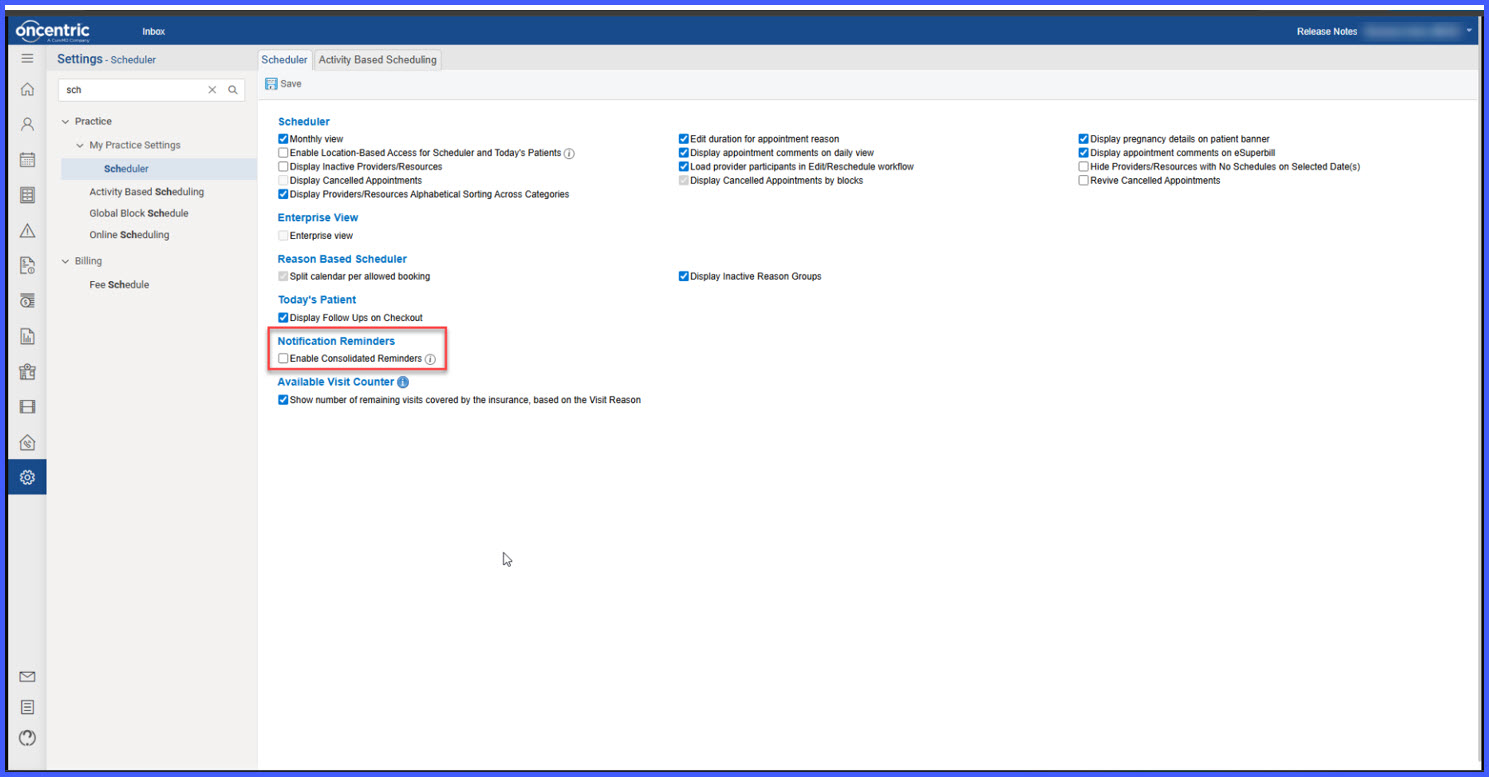The width and height of the screenshot is (1489, 777).
Task: Open the house with phone icon
Action: tap(27, 442)
